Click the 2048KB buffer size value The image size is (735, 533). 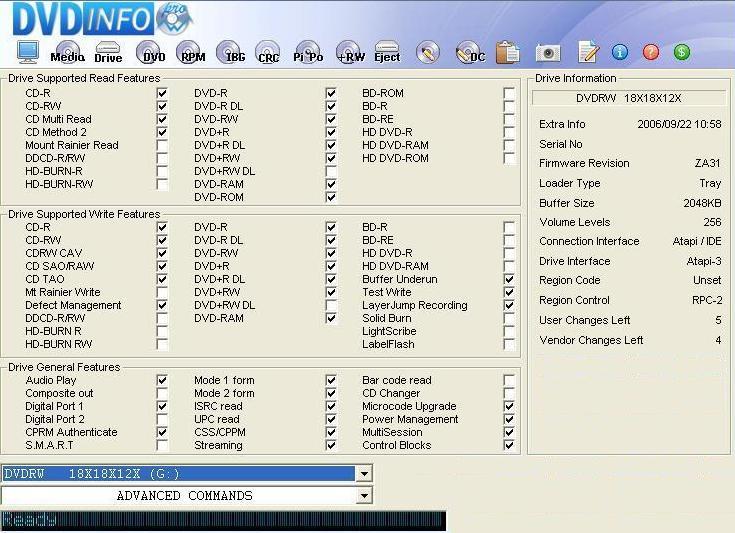tap(702, 203)
